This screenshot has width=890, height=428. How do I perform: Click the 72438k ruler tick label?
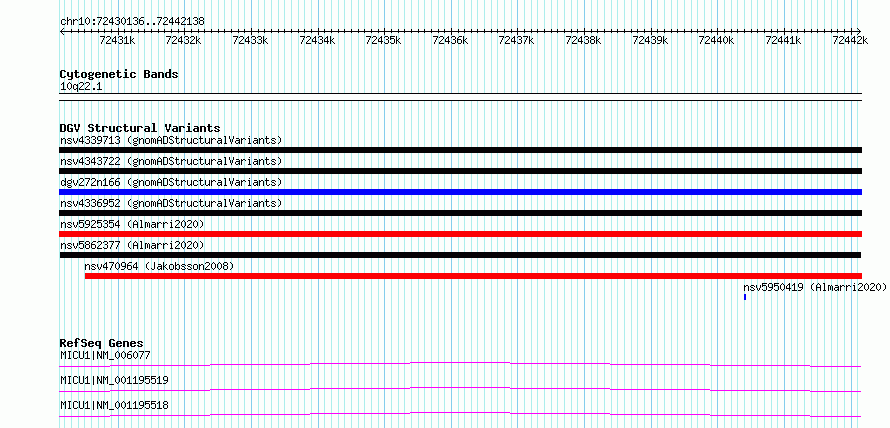pos(583,40)
